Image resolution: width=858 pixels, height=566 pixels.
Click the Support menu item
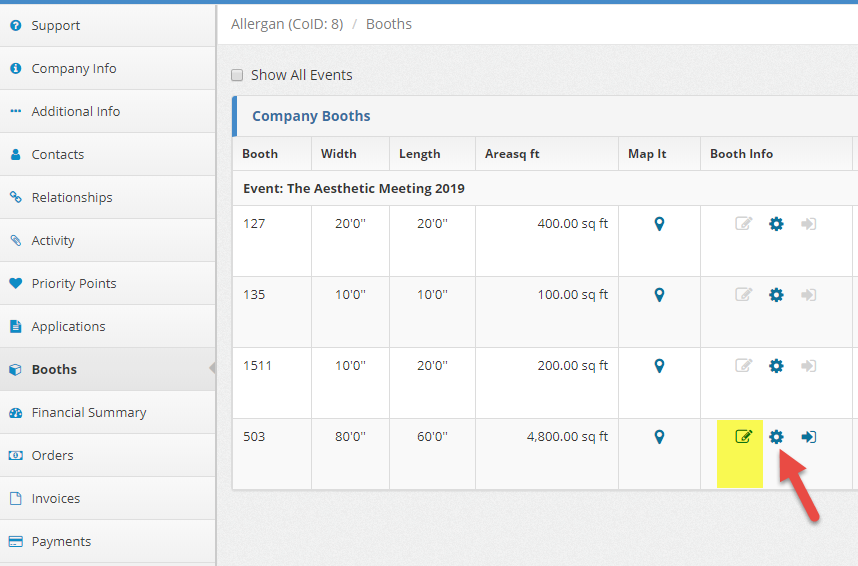pos(55,25)
